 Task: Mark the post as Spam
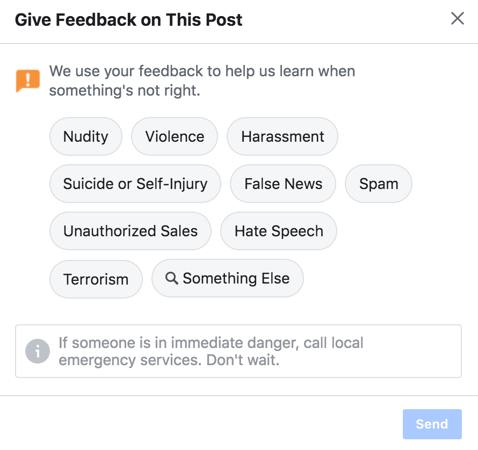click(x=379, y=184)
